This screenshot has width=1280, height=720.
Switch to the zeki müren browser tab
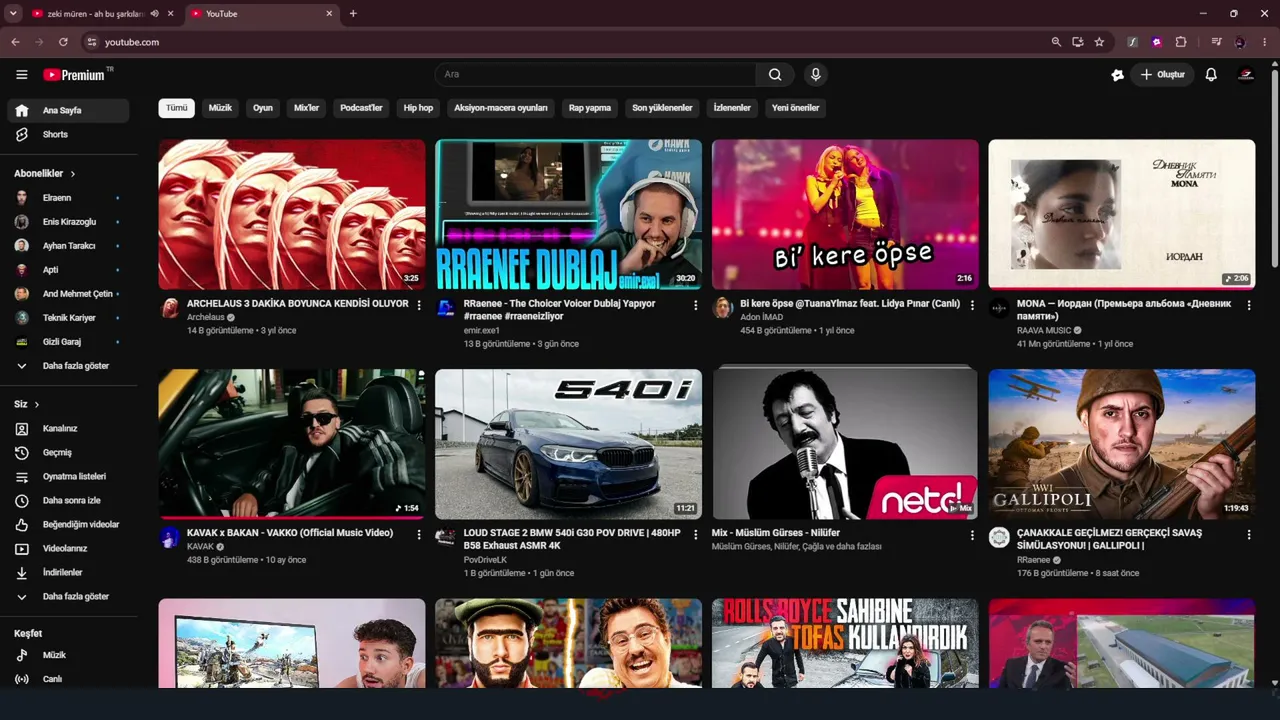click(95, 14)
